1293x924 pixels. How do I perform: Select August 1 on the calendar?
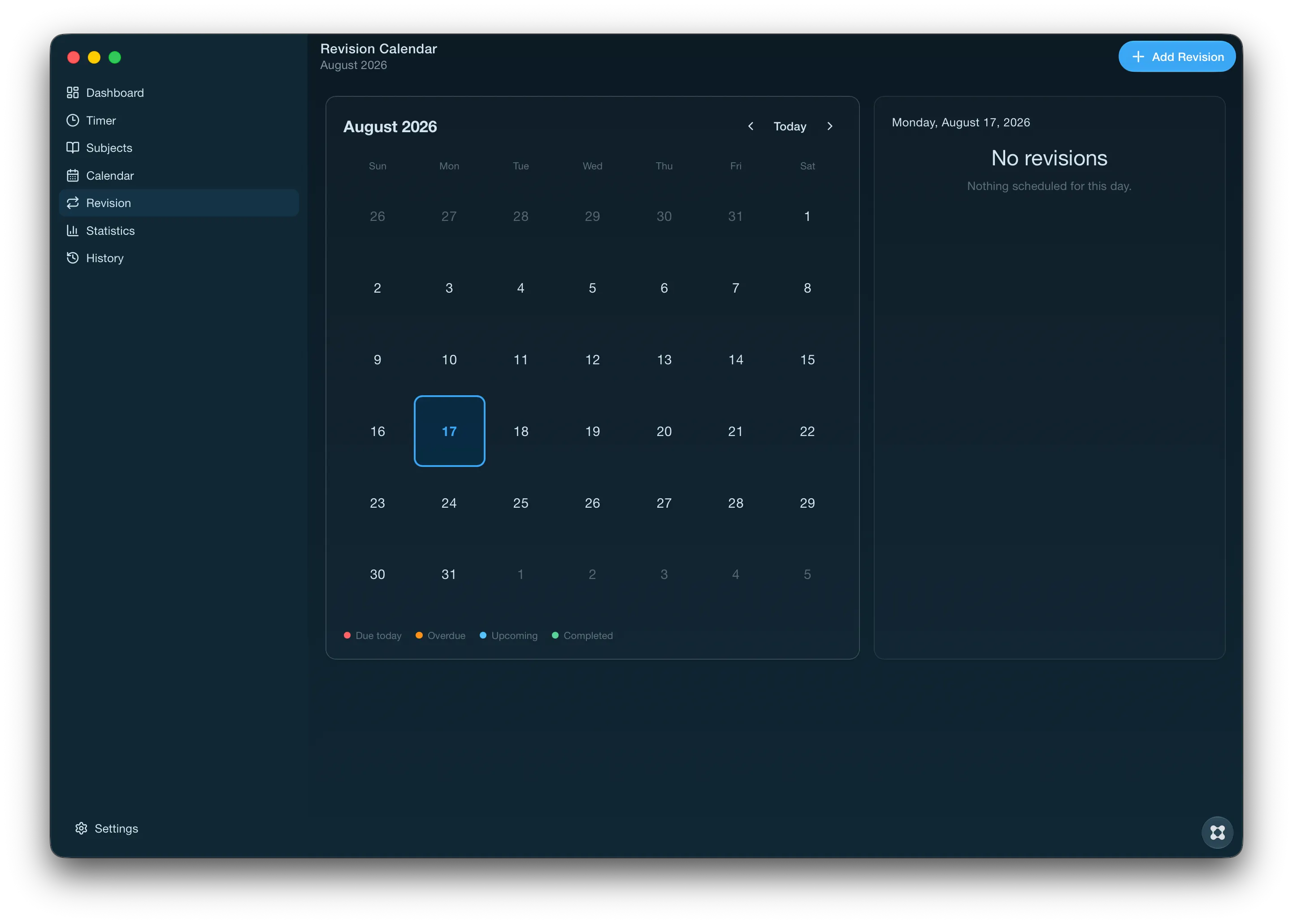click(x=807, y=216)
